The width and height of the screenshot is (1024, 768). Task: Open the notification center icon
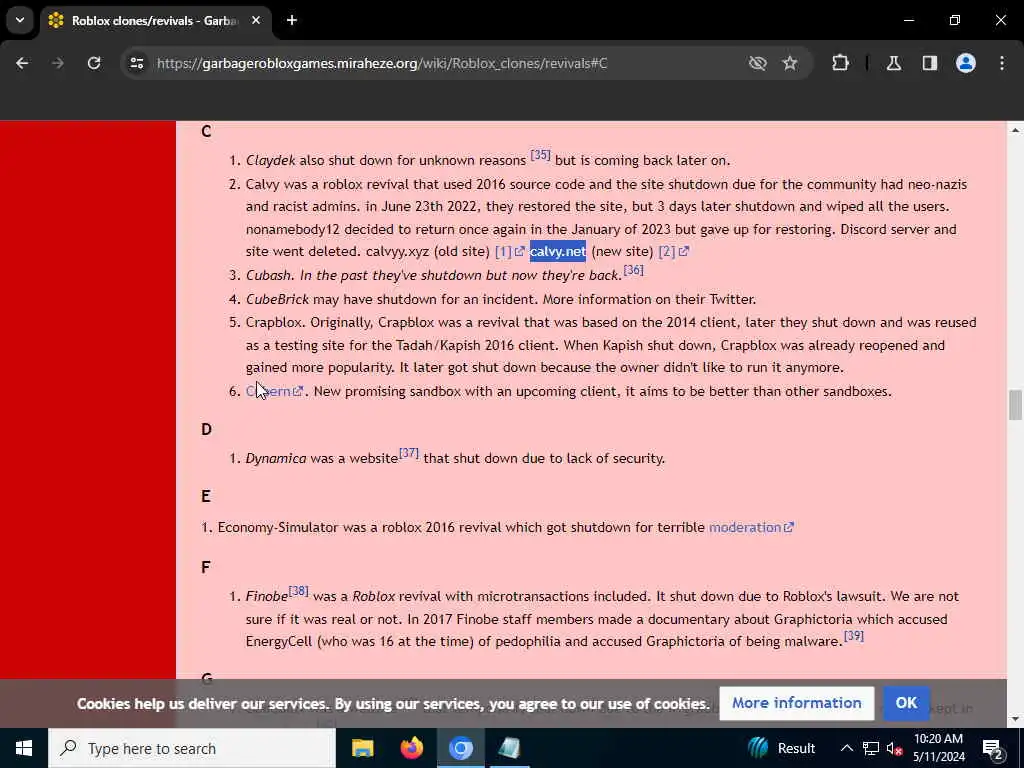tap(993, 748)
